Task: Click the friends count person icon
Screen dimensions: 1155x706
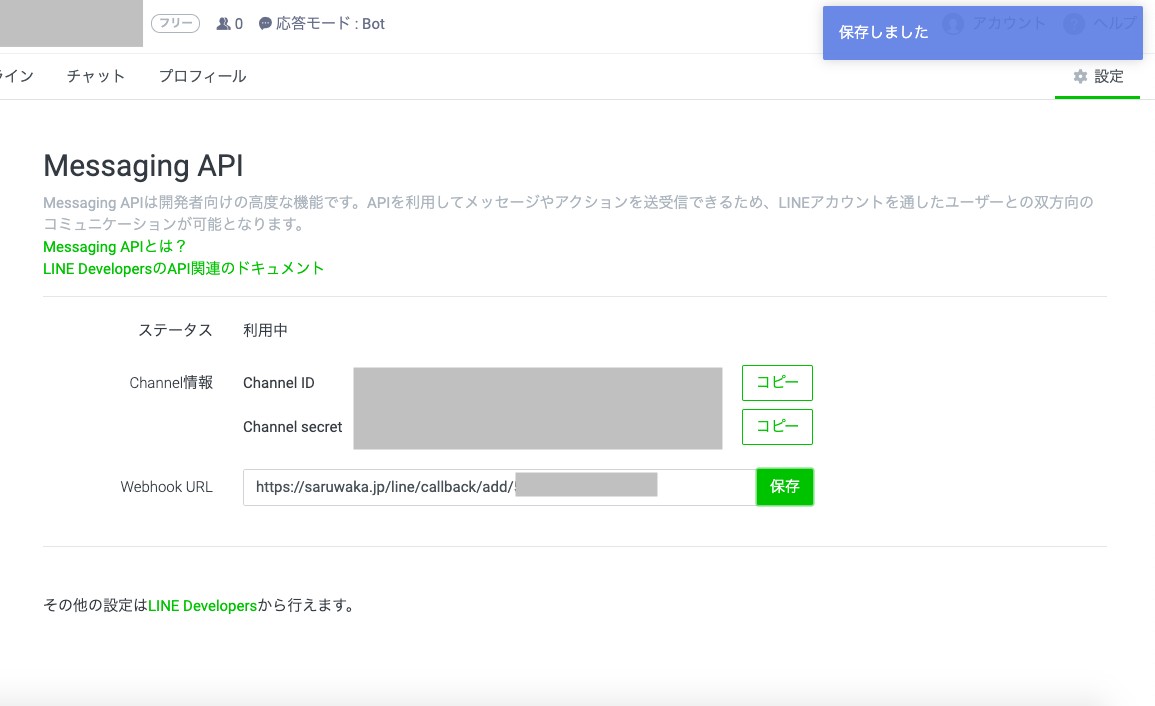Action: pos(223,24)
